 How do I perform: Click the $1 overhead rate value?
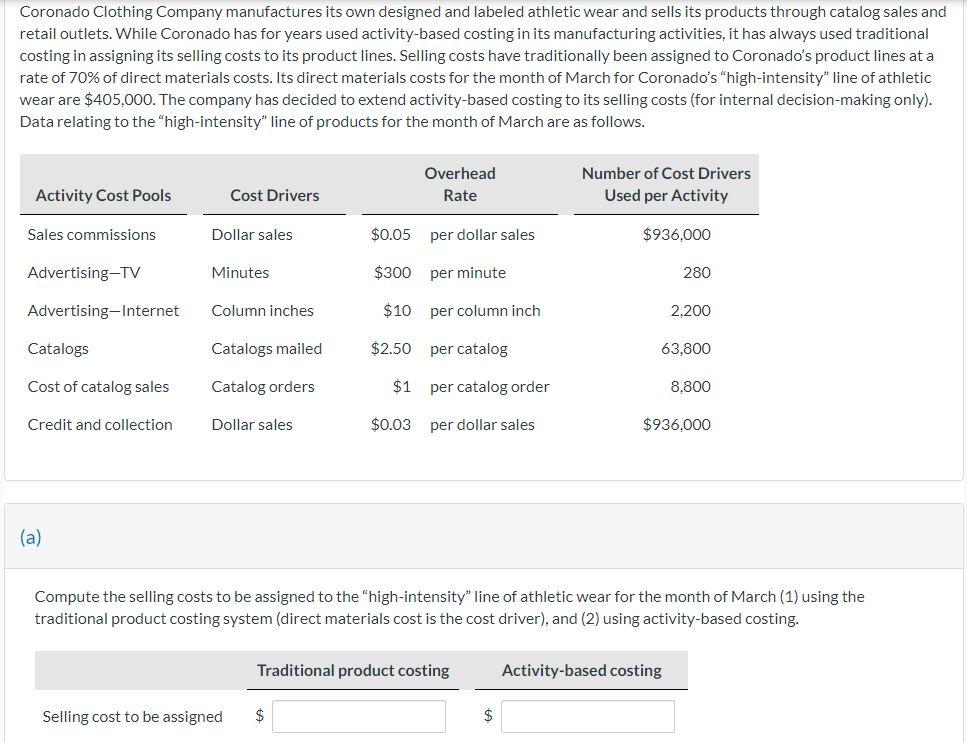coord(401,387)
